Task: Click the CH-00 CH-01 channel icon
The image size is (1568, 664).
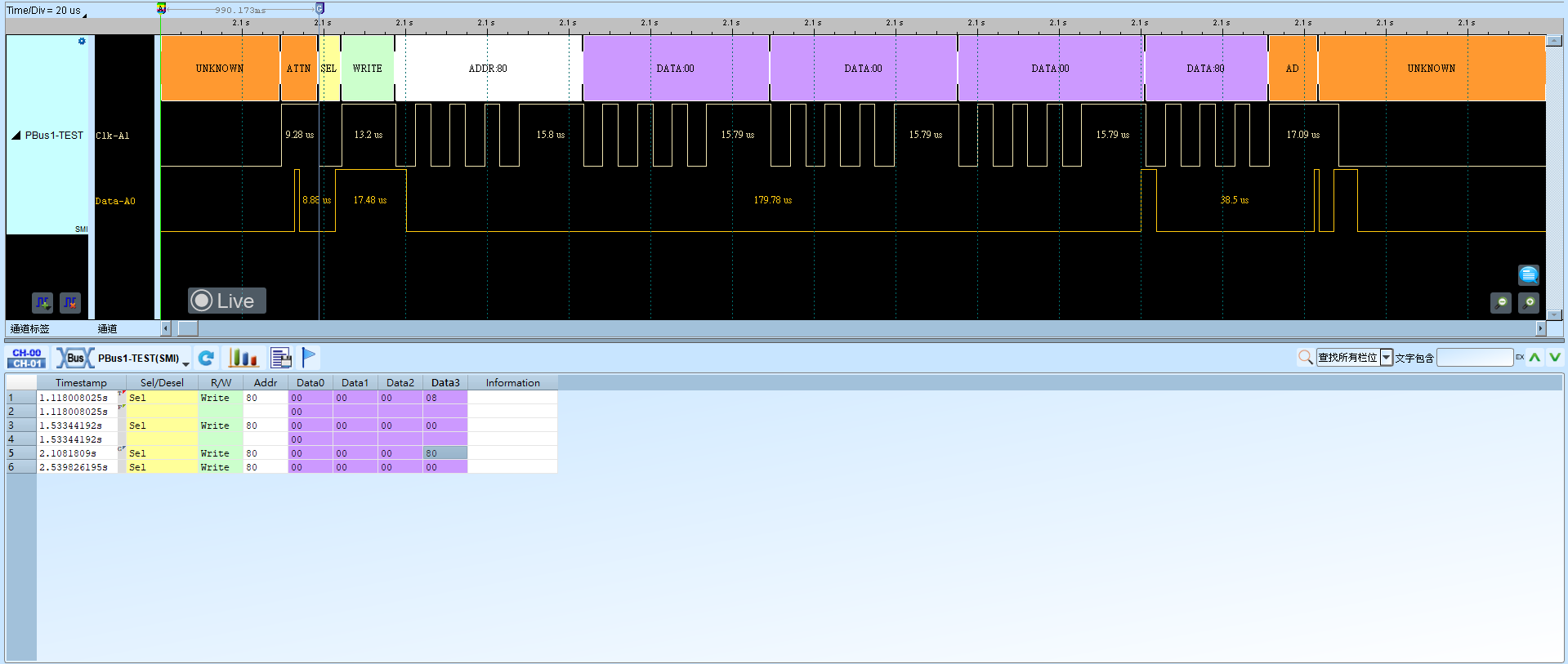Action: click(27, 358)
